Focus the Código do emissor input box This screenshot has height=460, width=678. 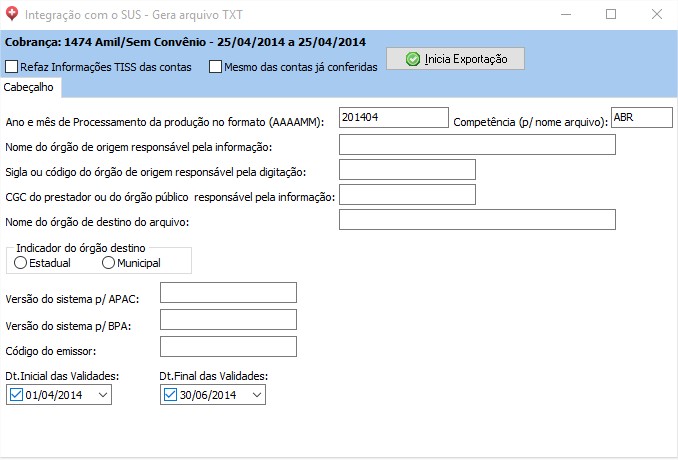[228, 346]
